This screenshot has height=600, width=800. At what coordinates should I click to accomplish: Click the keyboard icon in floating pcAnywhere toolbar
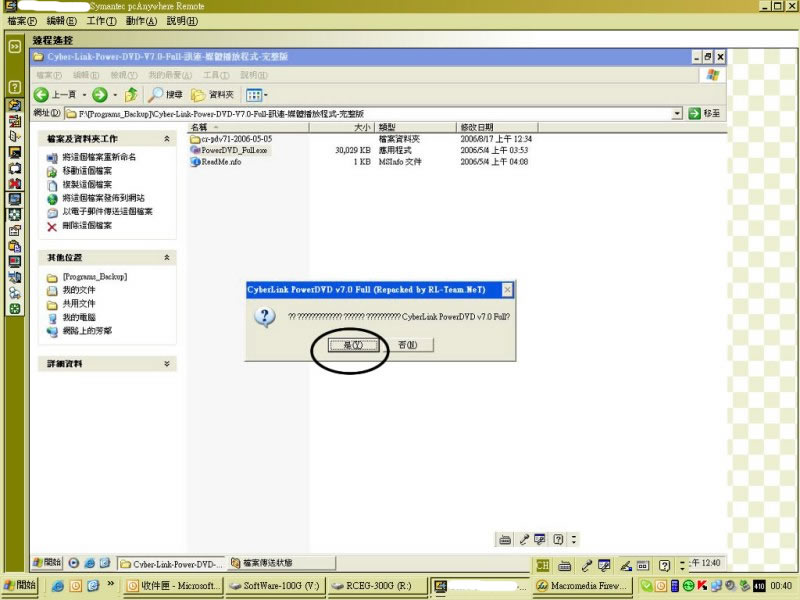(x=505, y=539)
